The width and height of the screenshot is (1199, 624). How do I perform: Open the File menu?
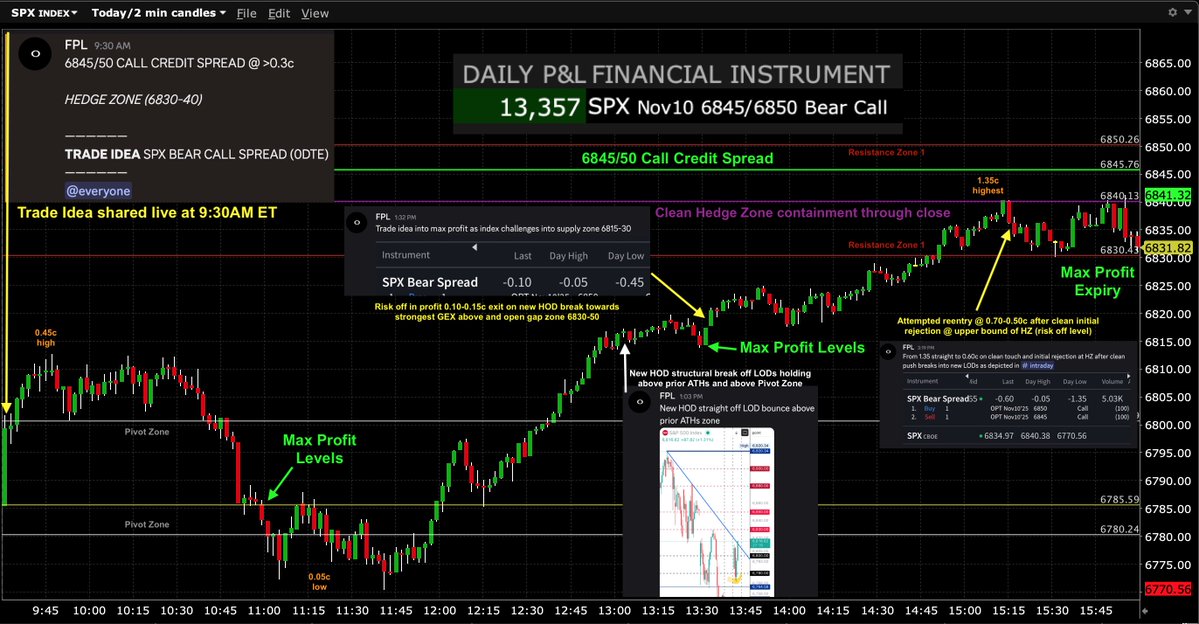coord(246,13)
